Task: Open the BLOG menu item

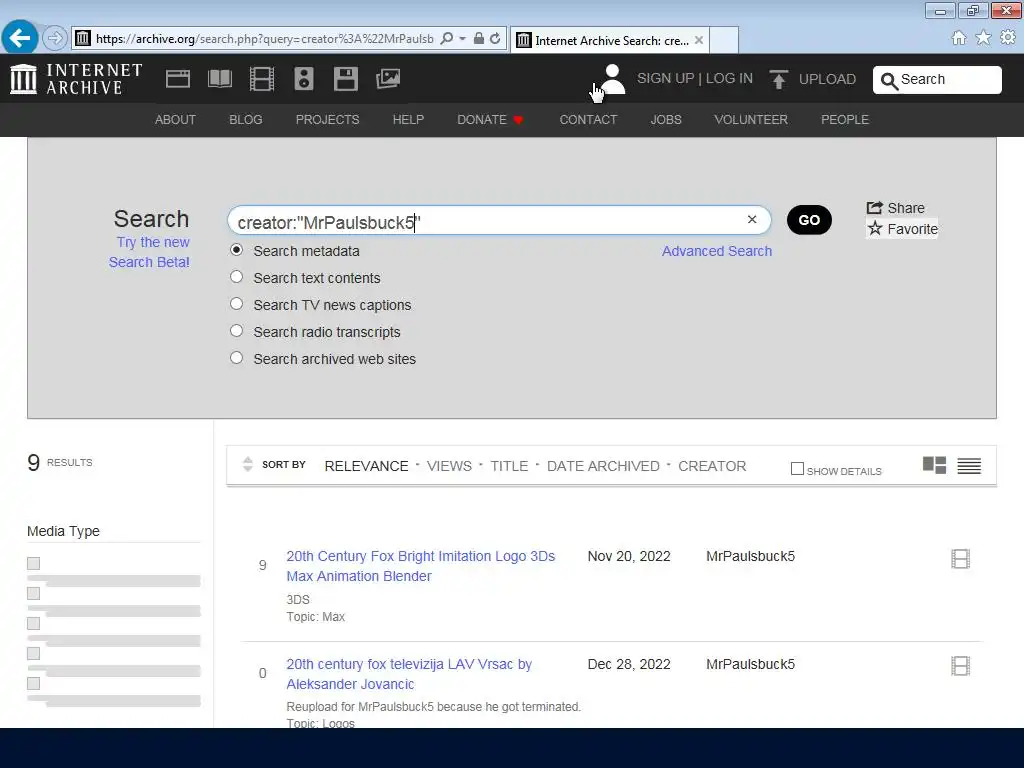Action: coord(246,120)
